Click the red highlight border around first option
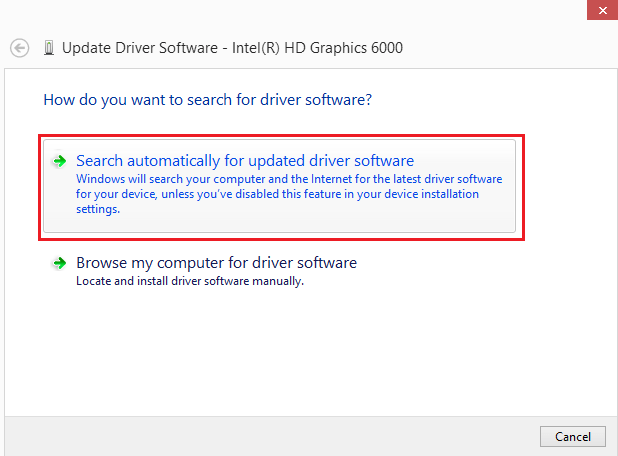618x456 pixels. pos(281,136)
